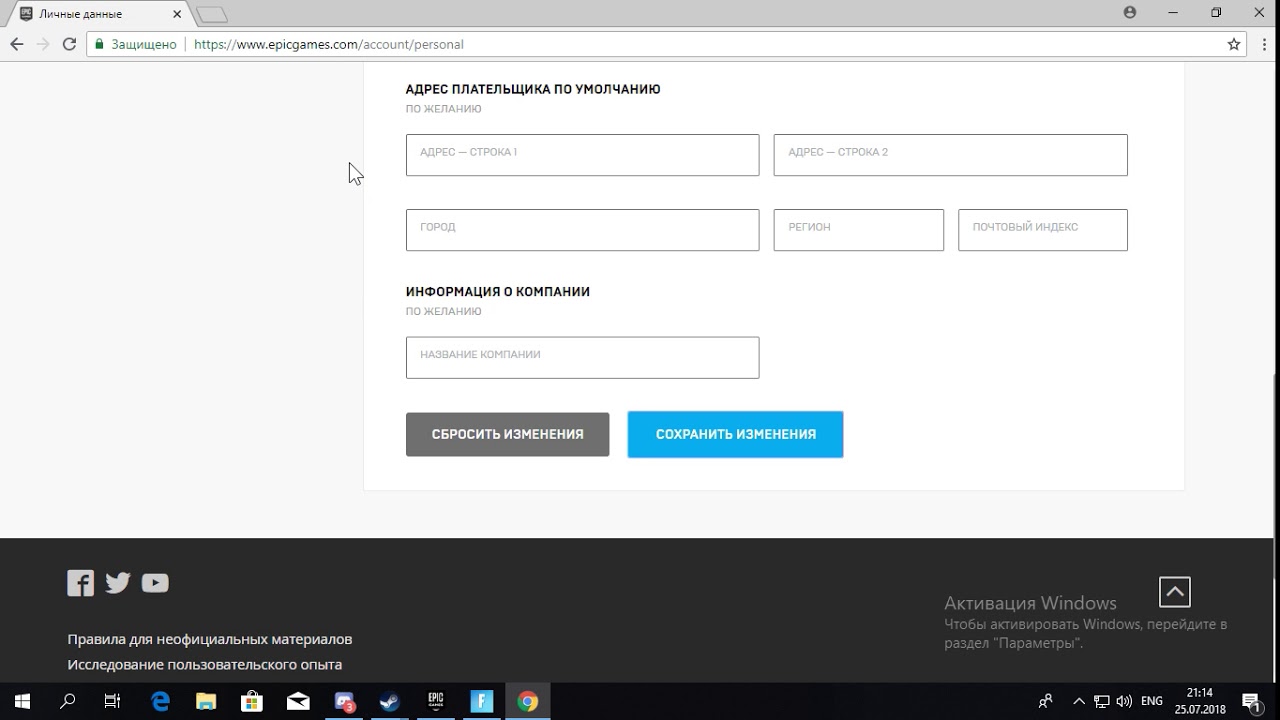The width and height of the screenshot is (1280, 720).
Task: Click the green secure padlock icon
Action: (99, 44)
